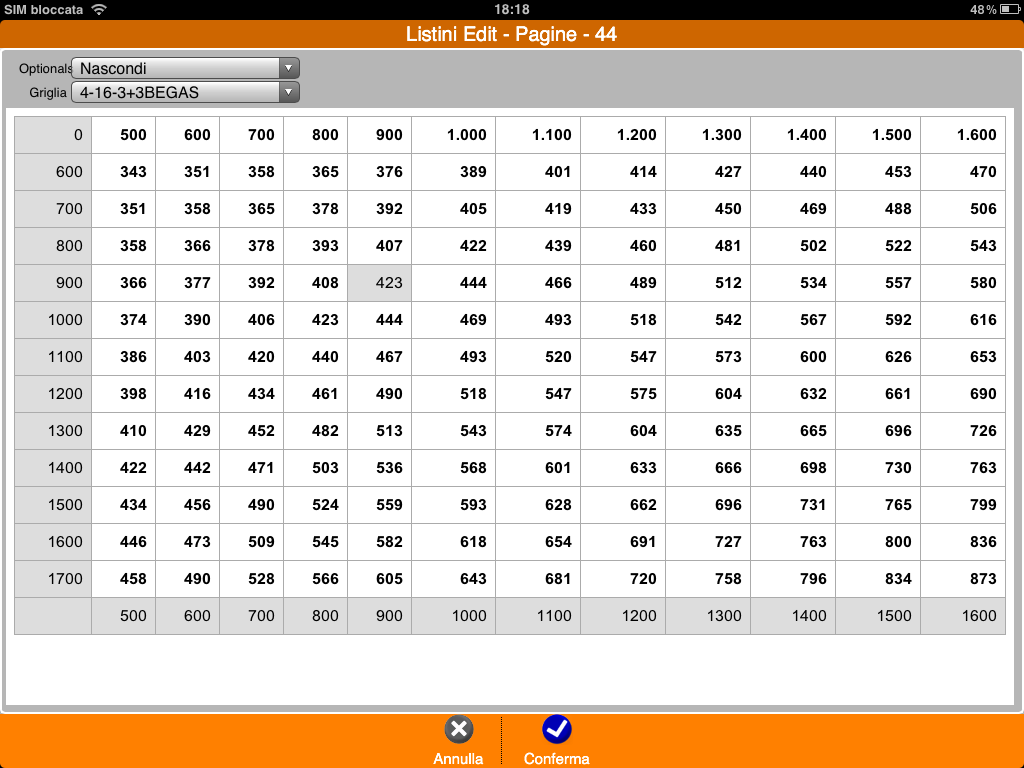The width and height of the screenshot is (1024, 768).
Task: Tap the Wi-Fi icon in status bar
Action: tap(98, 9)
